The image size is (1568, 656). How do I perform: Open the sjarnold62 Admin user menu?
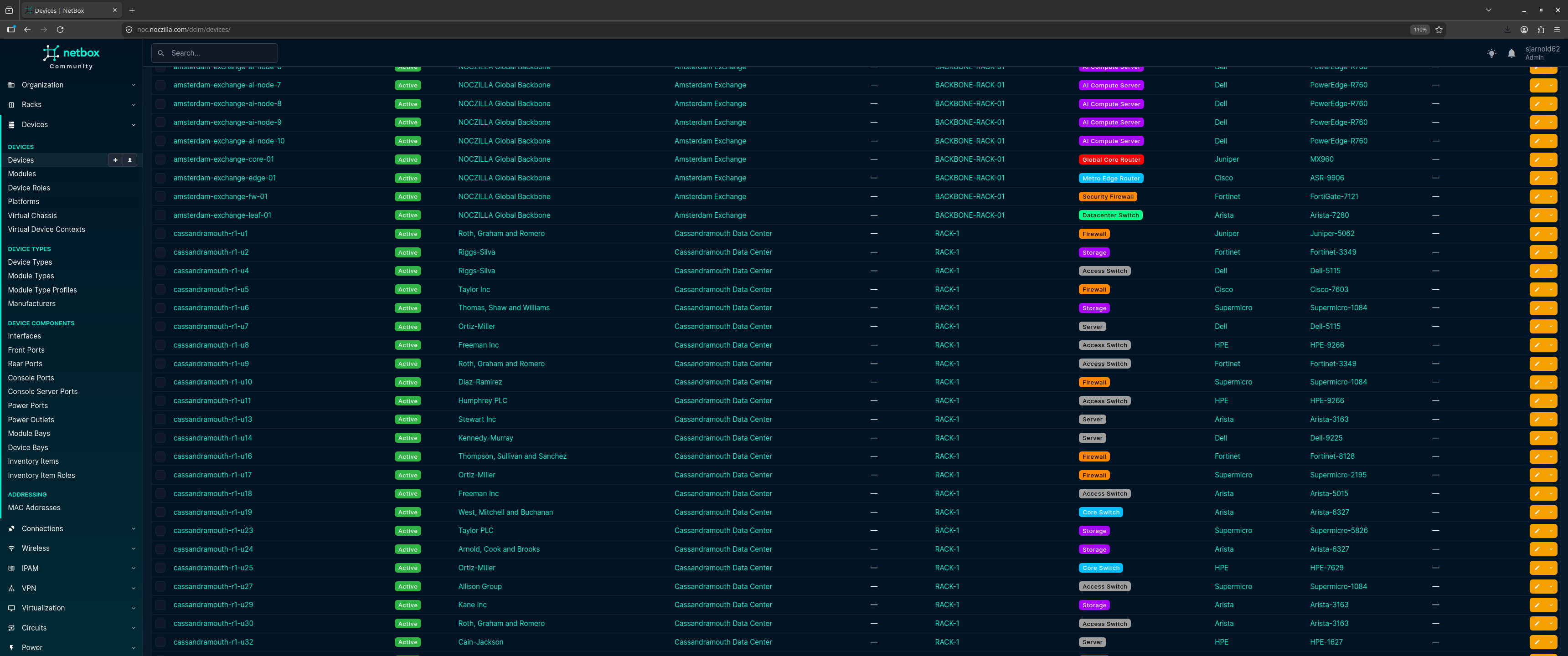(x=1542, y=53)
